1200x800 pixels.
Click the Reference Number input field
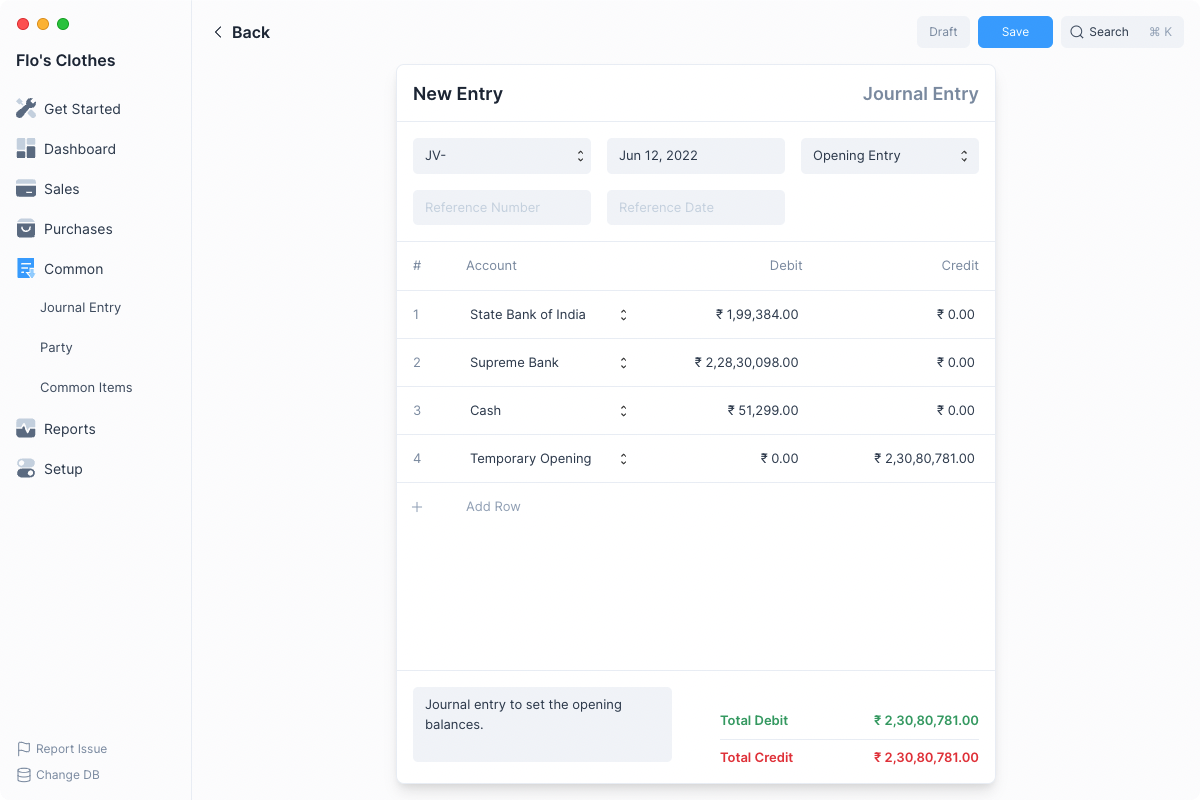(501, 208)
